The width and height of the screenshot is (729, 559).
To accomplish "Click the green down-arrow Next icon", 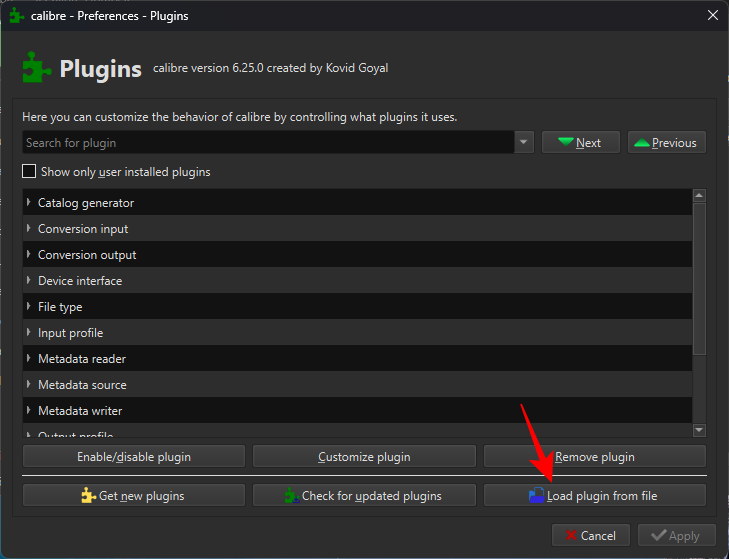I will [566, 143].
